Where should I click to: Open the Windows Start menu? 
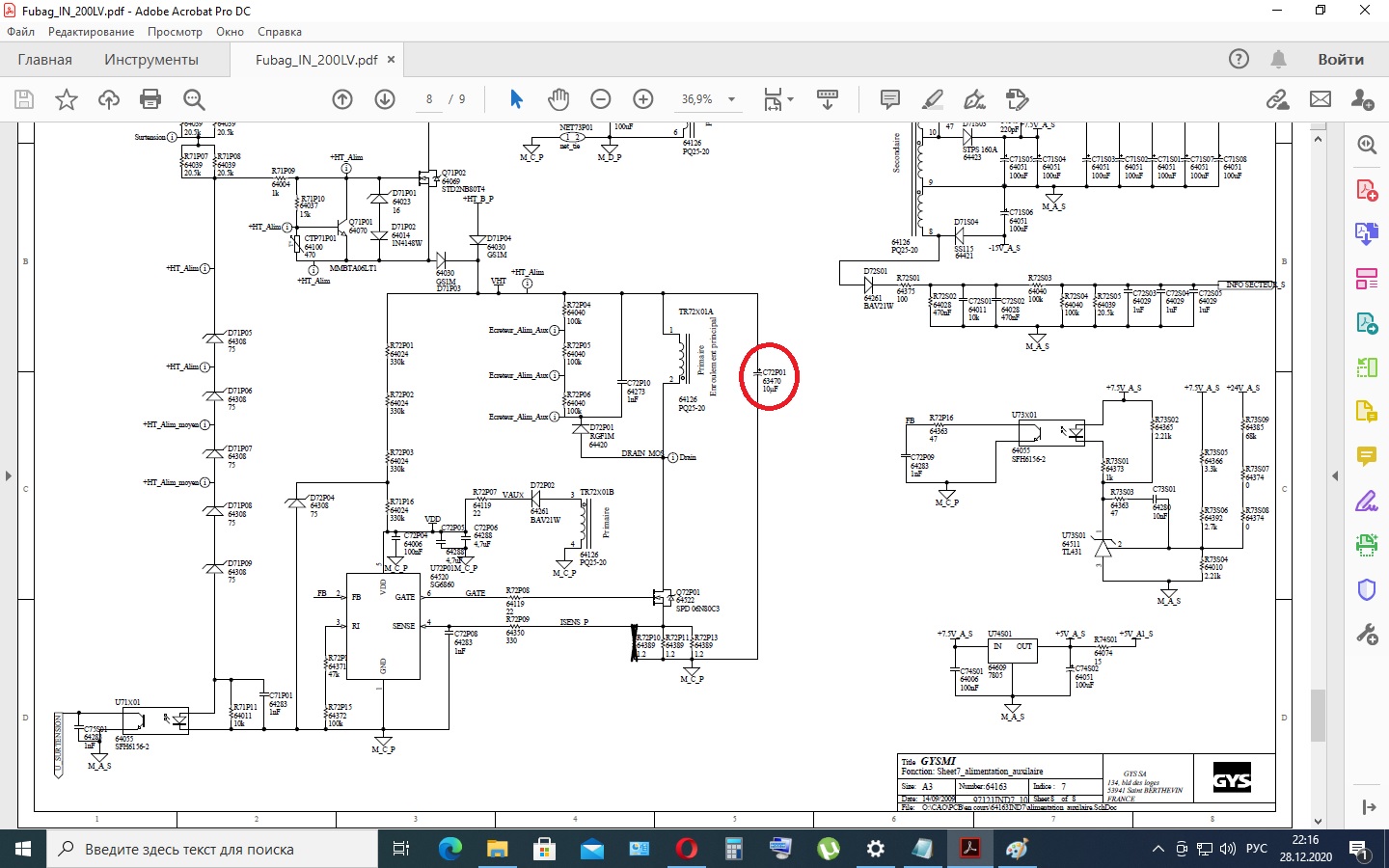[x=23, y=849]
